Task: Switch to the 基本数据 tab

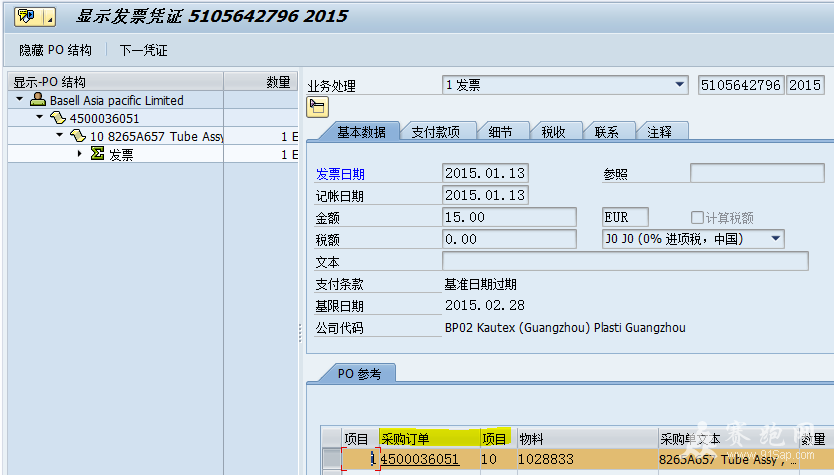Action: tap(361, 132)
